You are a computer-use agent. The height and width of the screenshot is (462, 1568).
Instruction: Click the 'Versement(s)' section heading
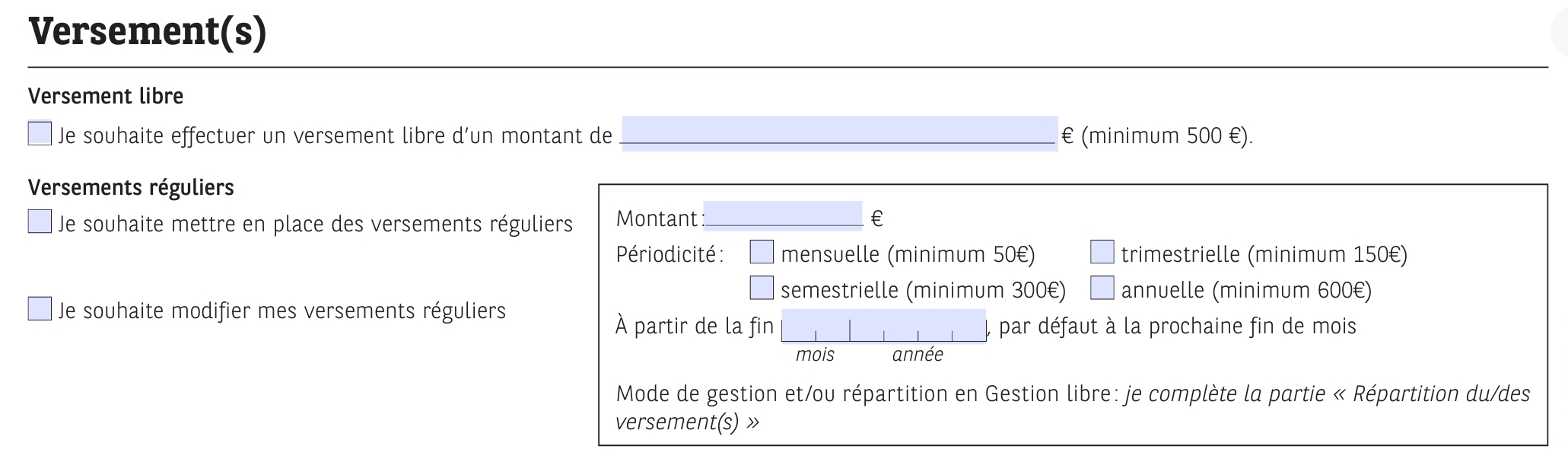point(148,32)
